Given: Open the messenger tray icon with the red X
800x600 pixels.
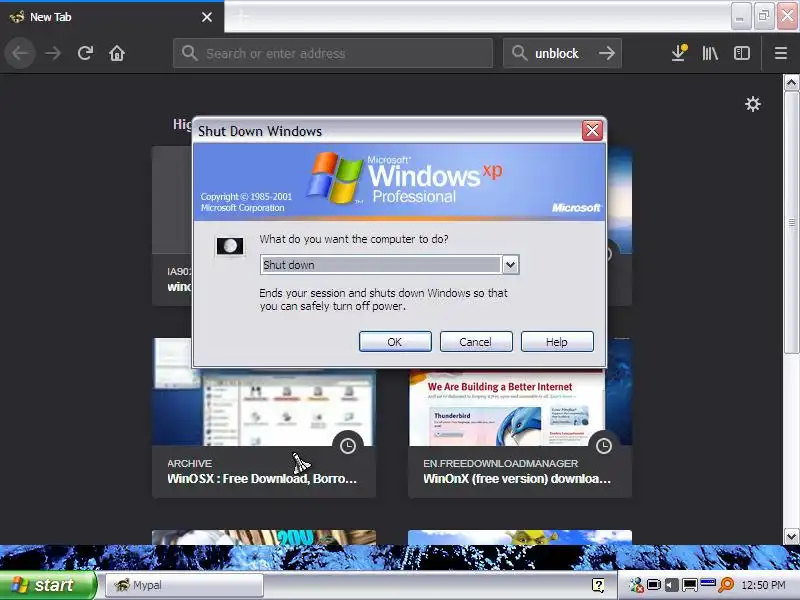Looking at the screenshot, I should (636, 585).
